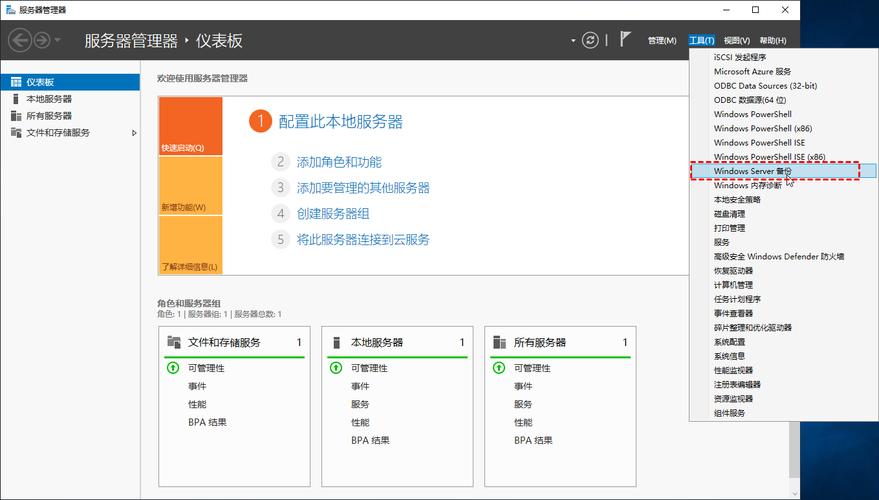Screen dimensions: 879x500
Task: Select 仪表板 in the sidebar
Action: [x=70, y=82]
